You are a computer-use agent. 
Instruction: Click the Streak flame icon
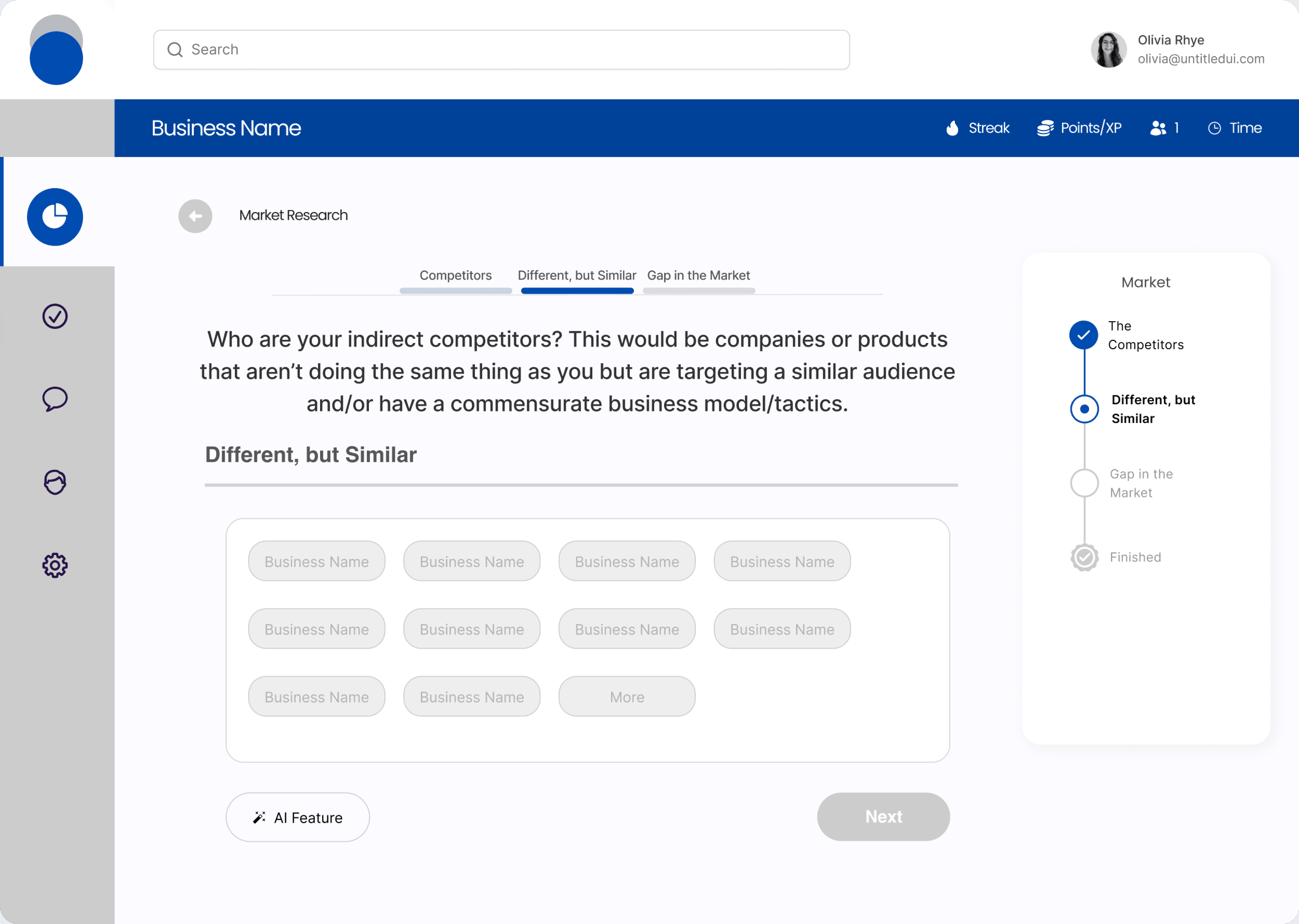[x=952, y=128]
